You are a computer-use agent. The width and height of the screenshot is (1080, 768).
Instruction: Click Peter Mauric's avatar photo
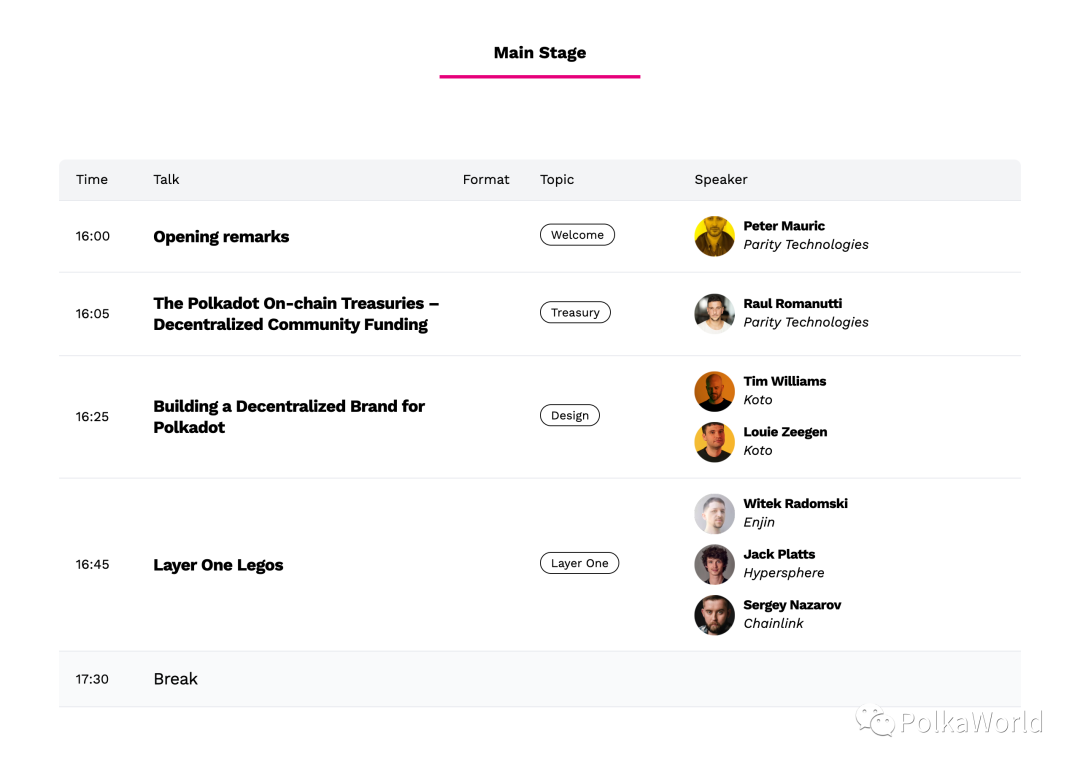[714, 236]
